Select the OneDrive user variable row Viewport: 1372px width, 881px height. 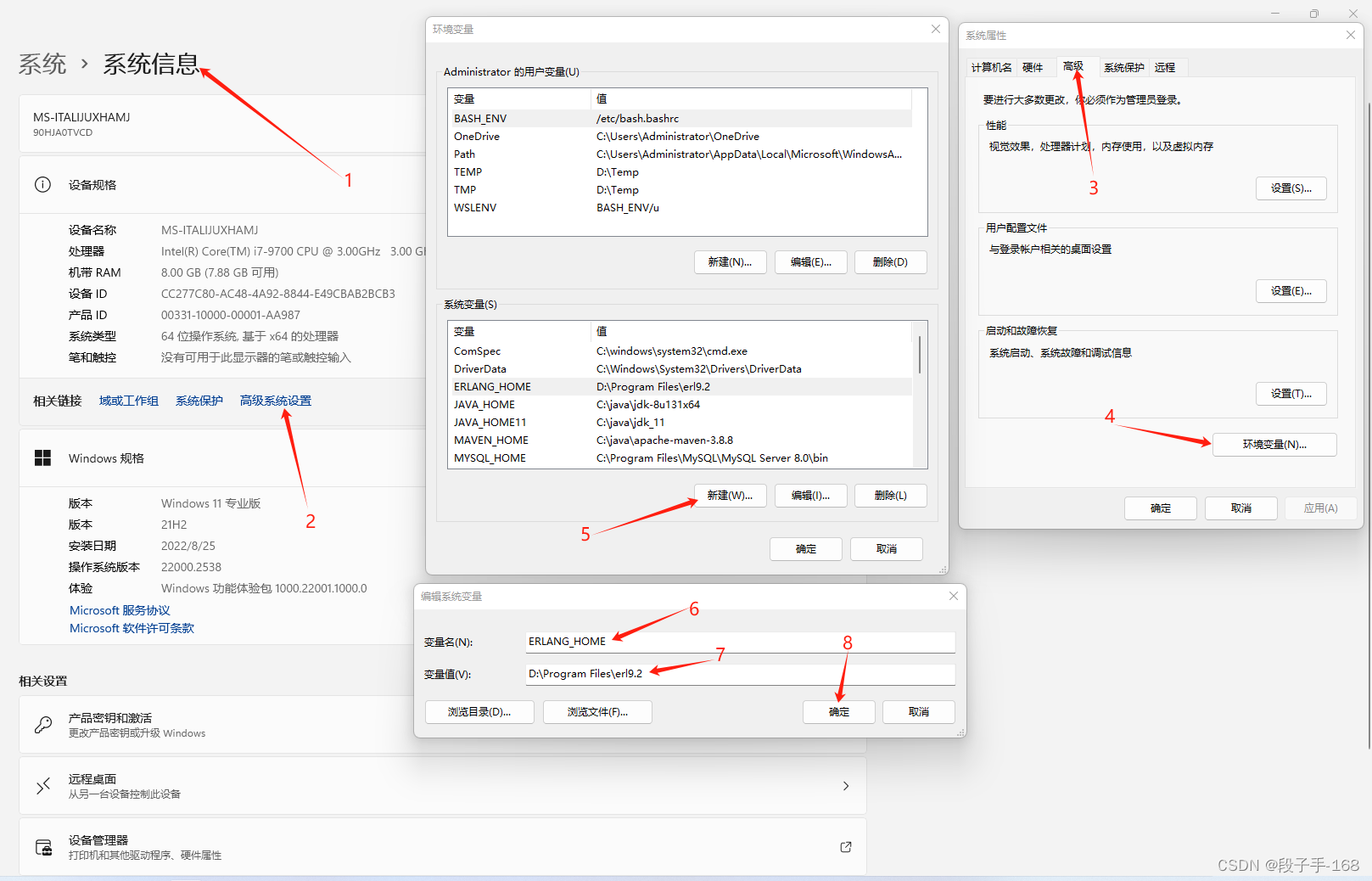tap(680, 137)
